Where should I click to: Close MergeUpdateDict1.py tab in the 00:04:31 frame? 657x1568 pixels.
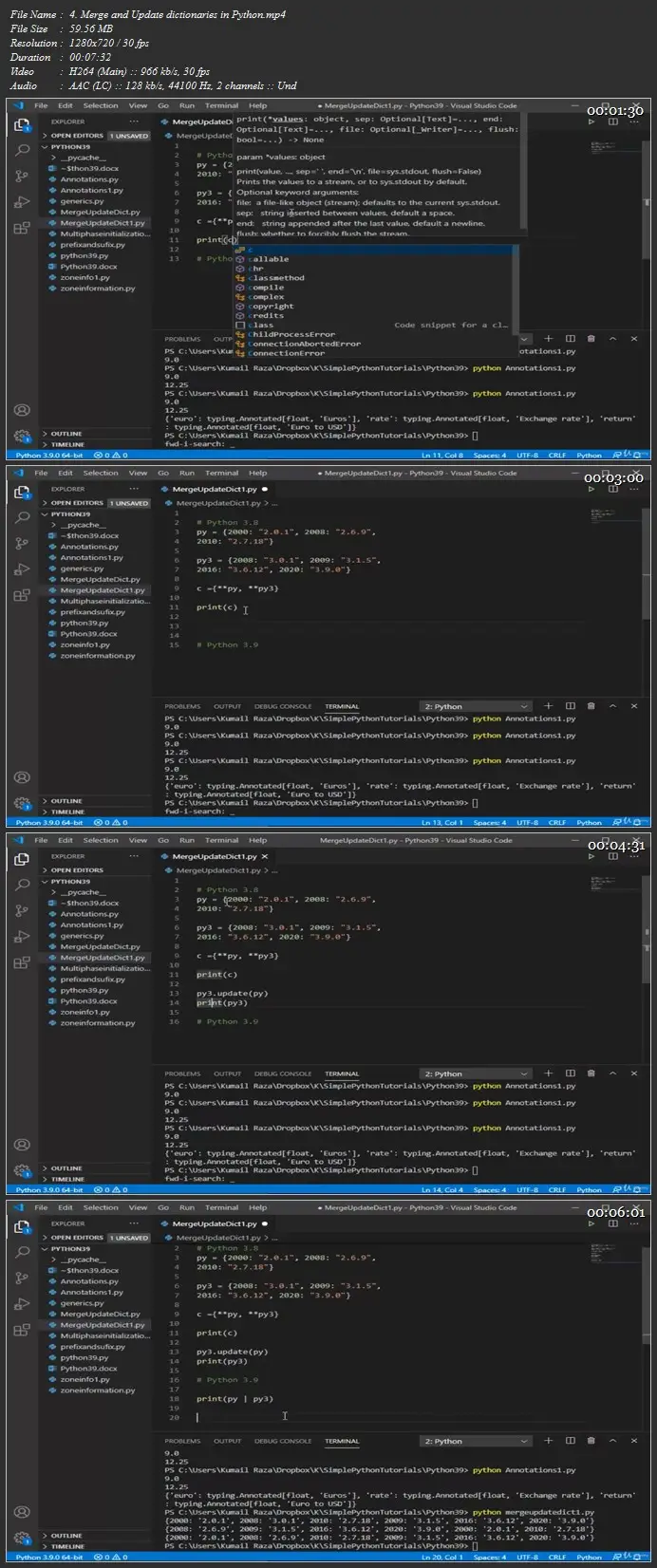click(265, 857)
